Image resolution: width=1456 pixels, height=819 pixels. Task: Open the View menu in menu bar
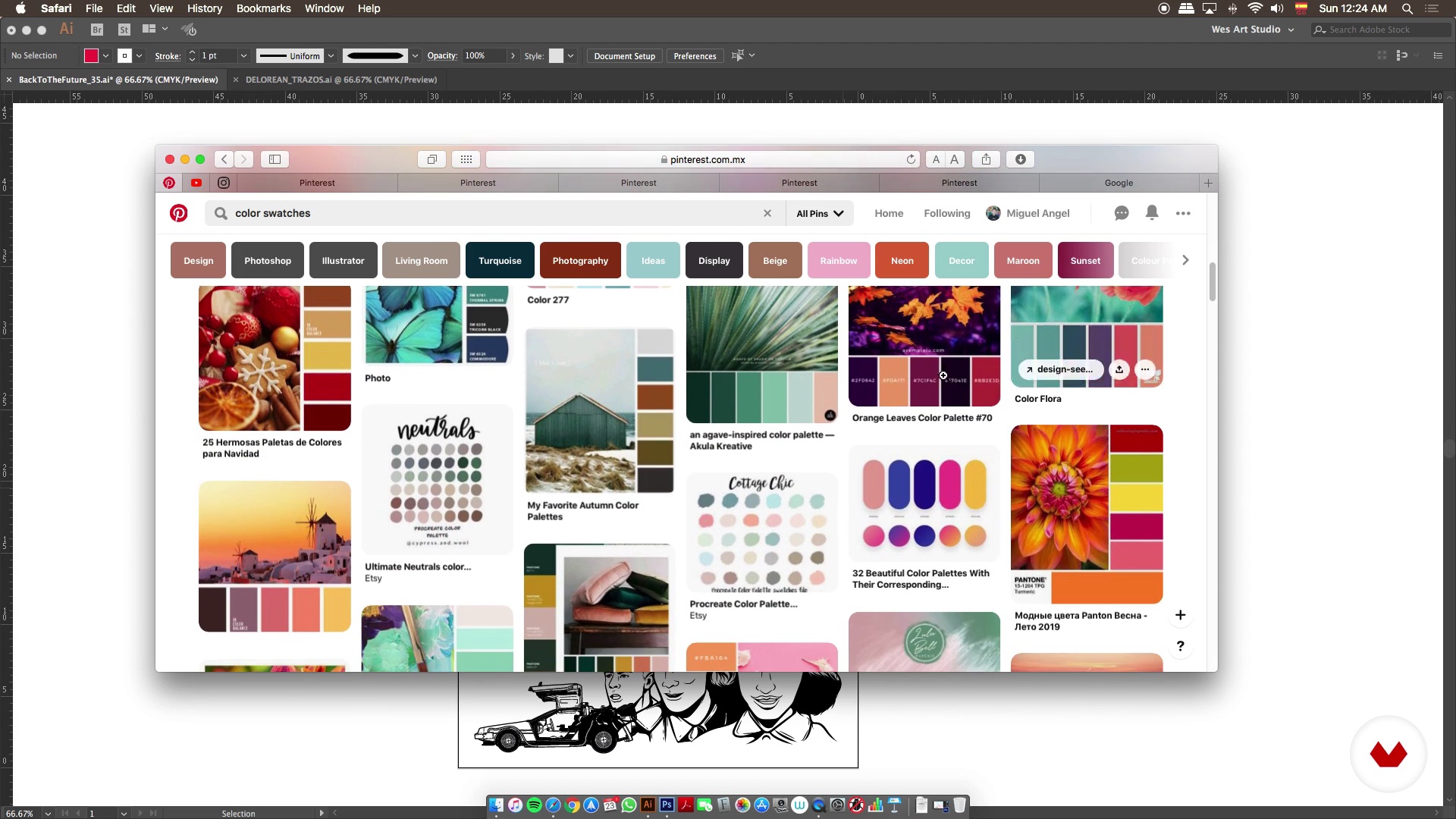tap(161, 8)
